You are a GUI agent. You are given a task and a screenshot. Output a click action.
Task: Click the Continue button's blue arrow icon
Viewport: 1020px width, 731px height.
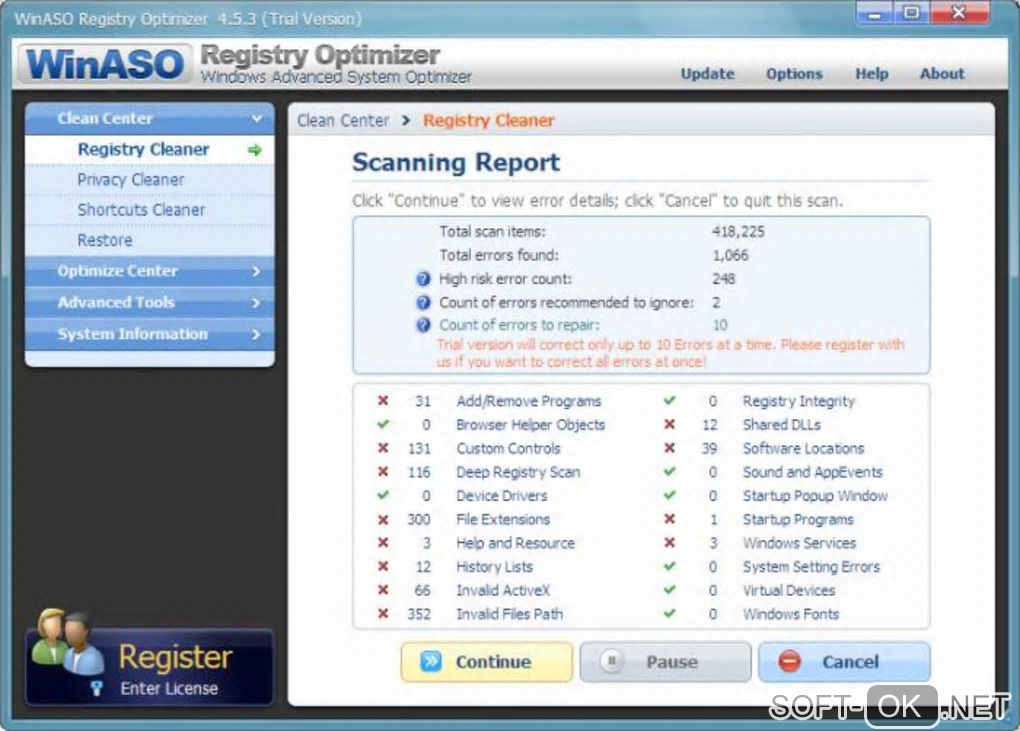[x=431, y=661]
